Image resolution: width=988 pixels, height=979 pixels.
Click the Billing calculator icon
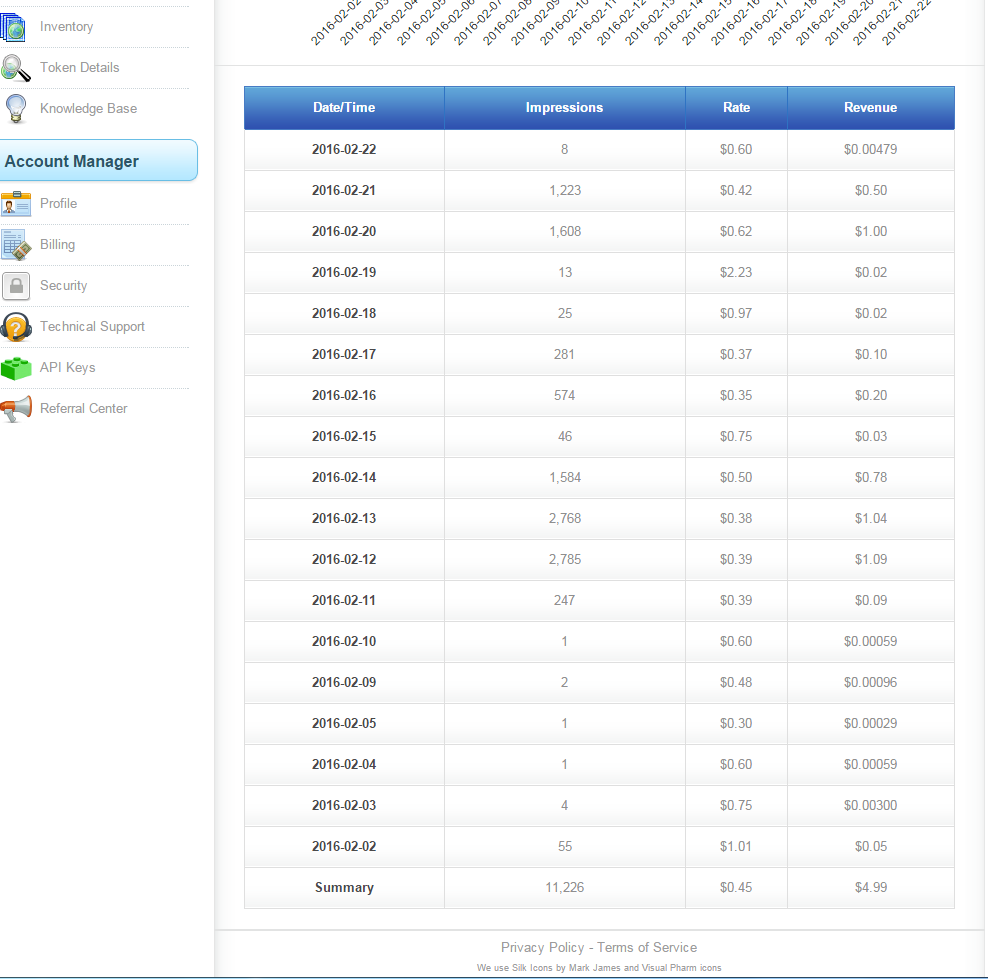15,245
